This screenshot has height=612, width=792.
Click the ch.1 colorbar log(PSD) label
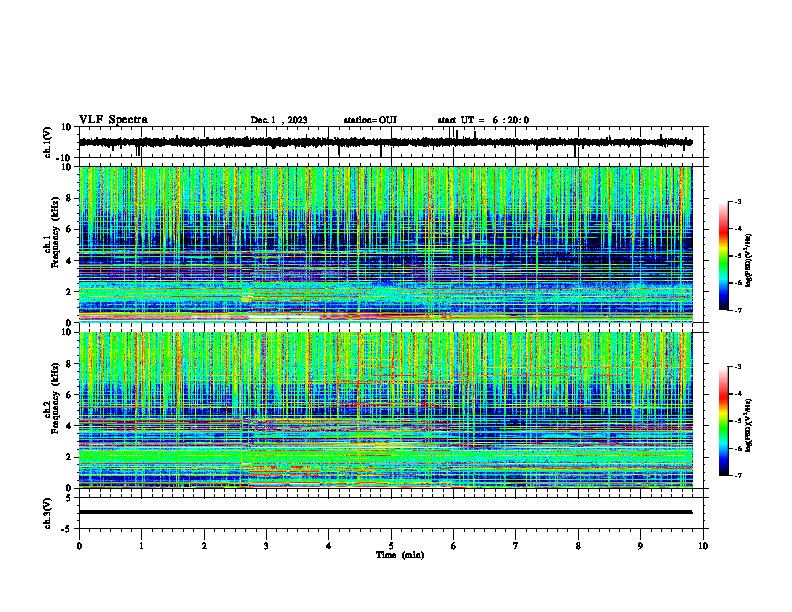[x=749, y=260]
